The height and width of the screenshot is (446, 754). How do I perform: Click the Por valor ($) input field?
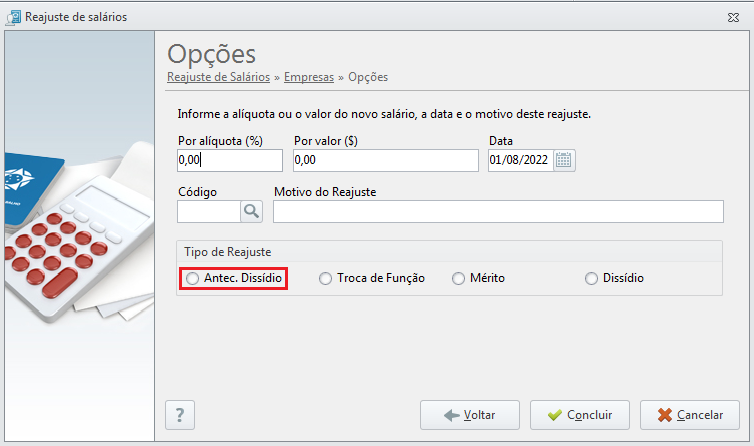[386, 160]
